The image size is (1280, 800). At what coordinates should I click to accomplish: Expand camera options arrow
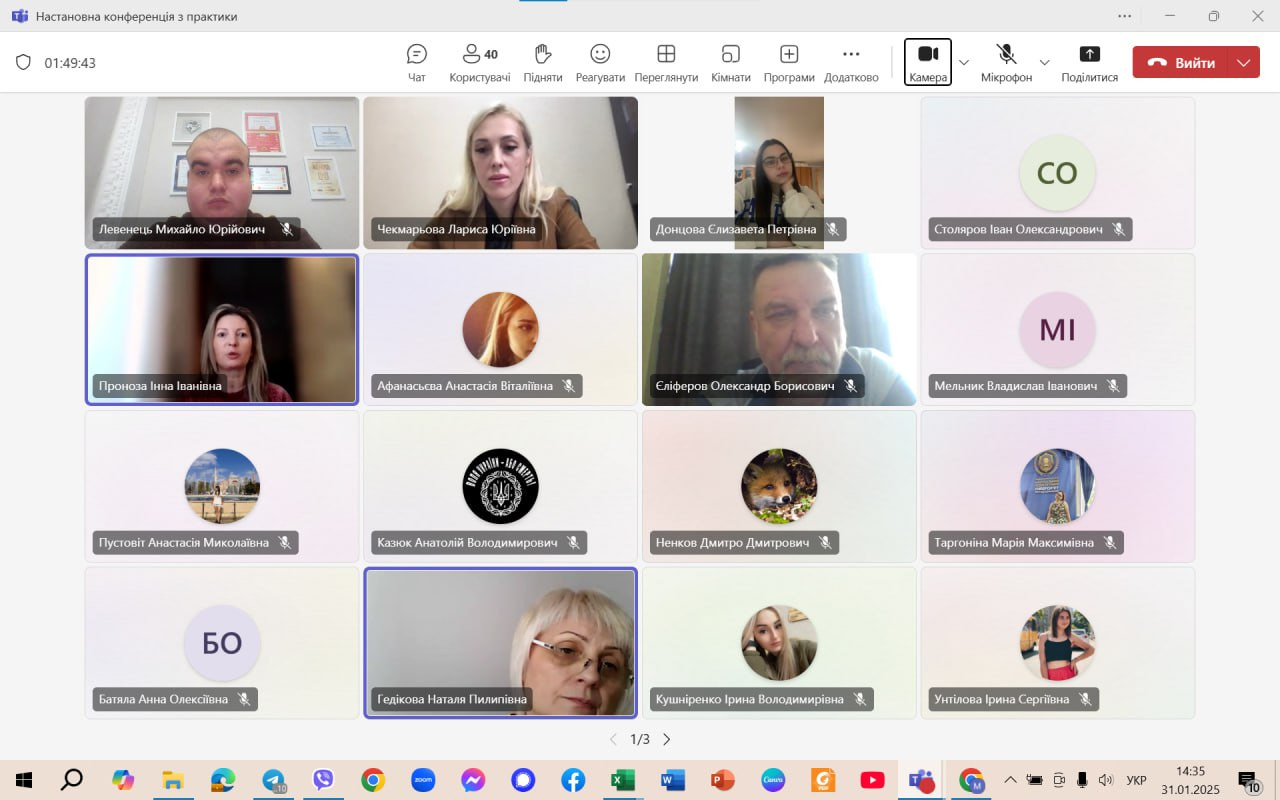pyautogui.click(x=964, y=62)
